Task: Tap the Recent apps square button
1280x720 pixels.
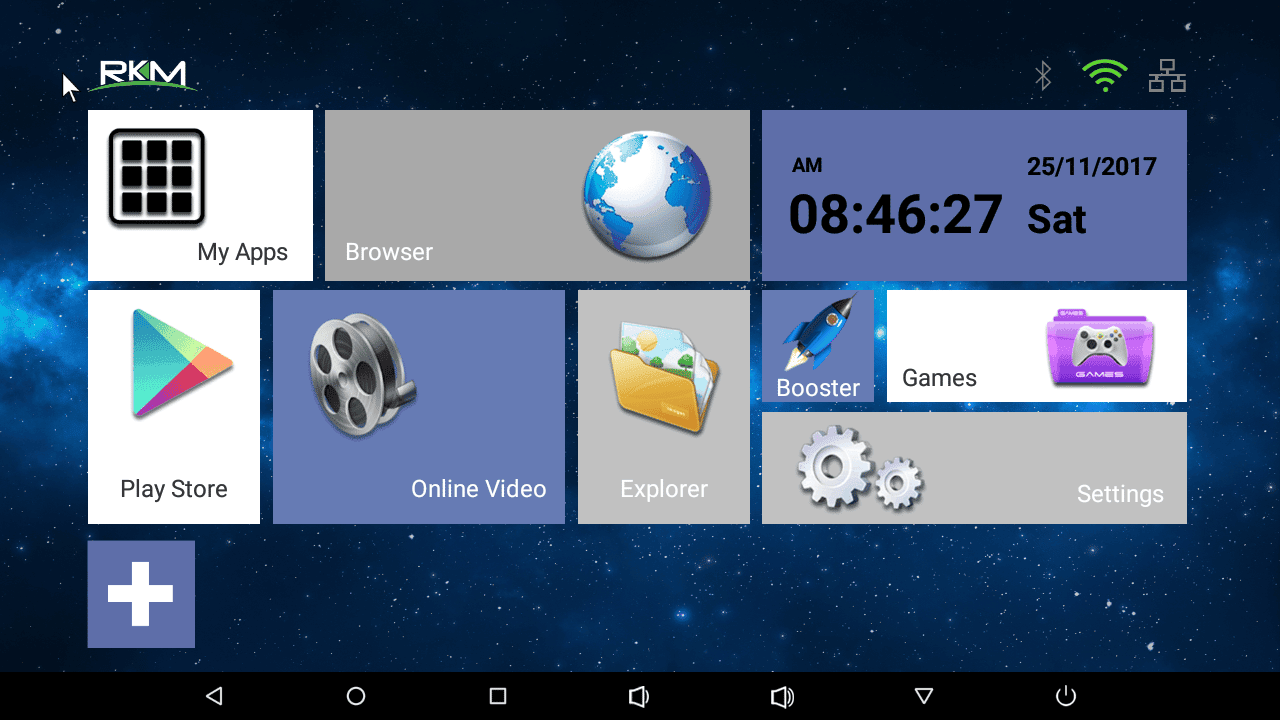Action: pos(498,696)
